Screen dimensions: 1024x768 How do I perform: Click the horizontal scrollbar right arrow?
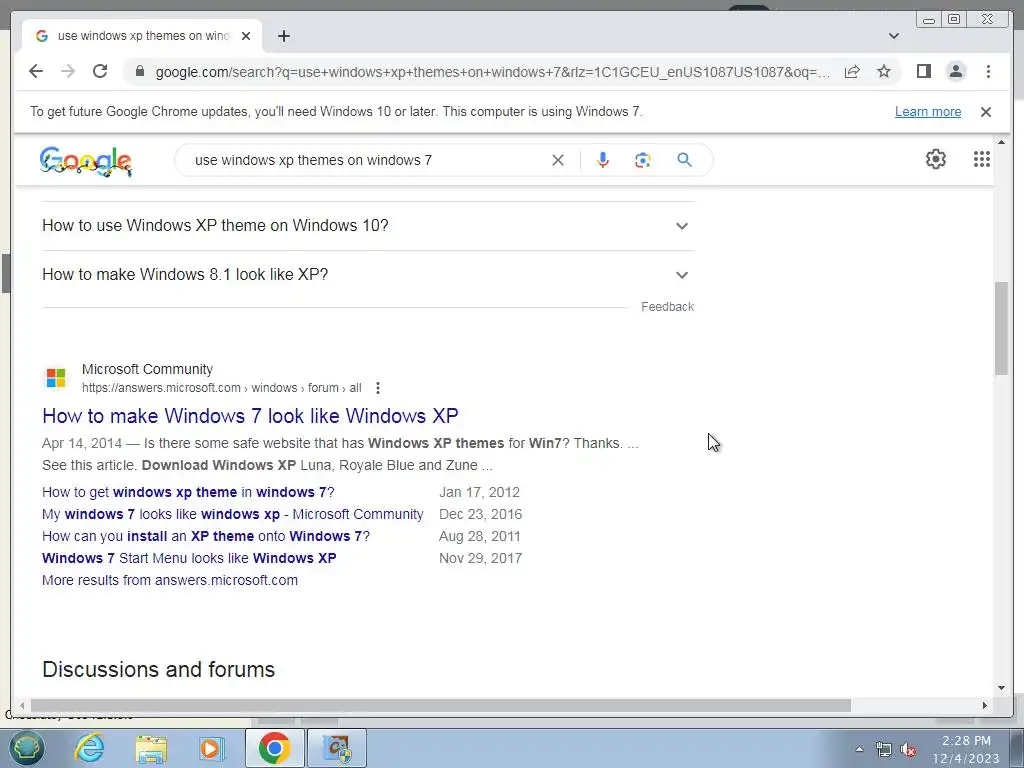coord(985,705)
